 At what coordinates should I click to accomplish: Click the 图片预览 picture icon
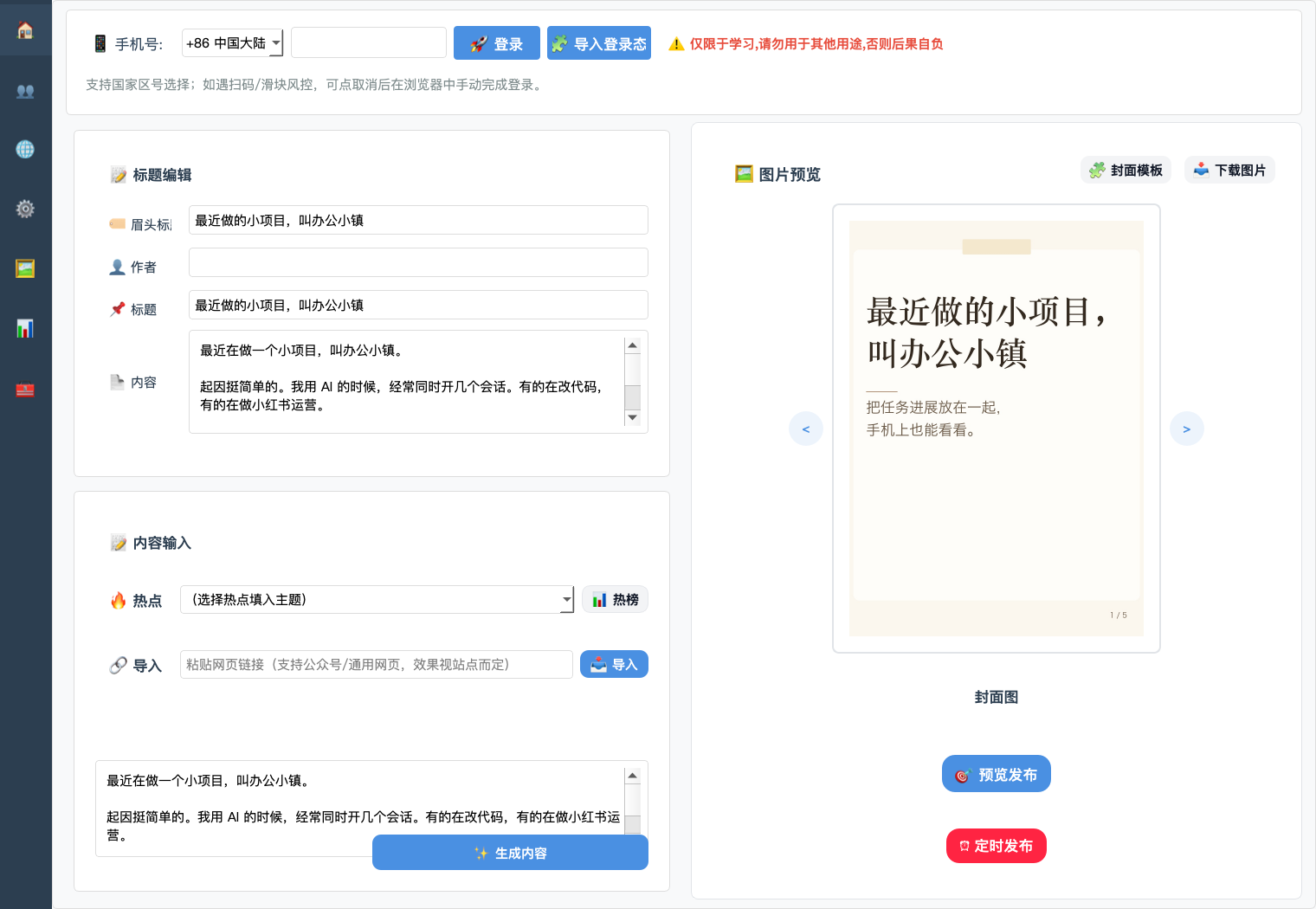tap(744, 174)
